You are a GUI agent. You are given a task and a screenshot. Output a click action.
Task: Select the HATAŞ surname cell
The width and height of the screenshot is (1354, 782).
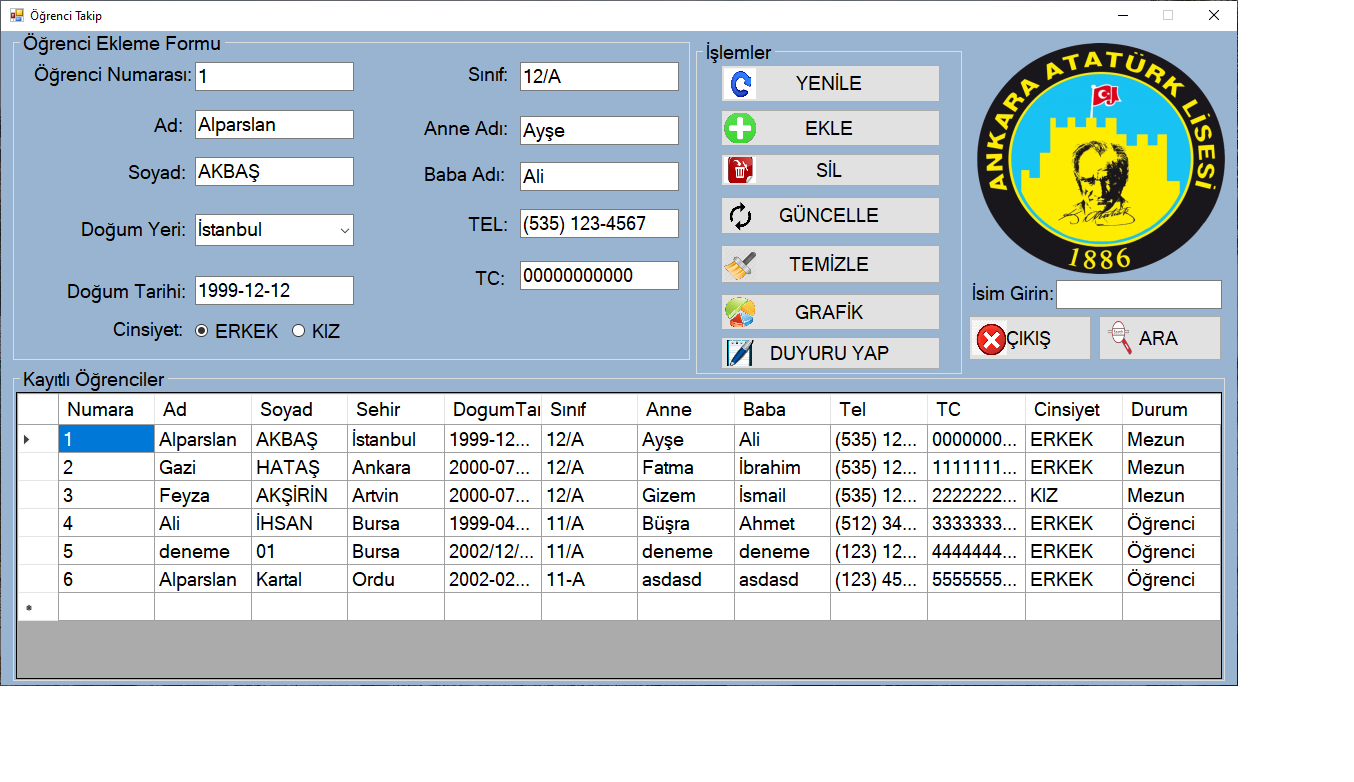pos(299,467)
